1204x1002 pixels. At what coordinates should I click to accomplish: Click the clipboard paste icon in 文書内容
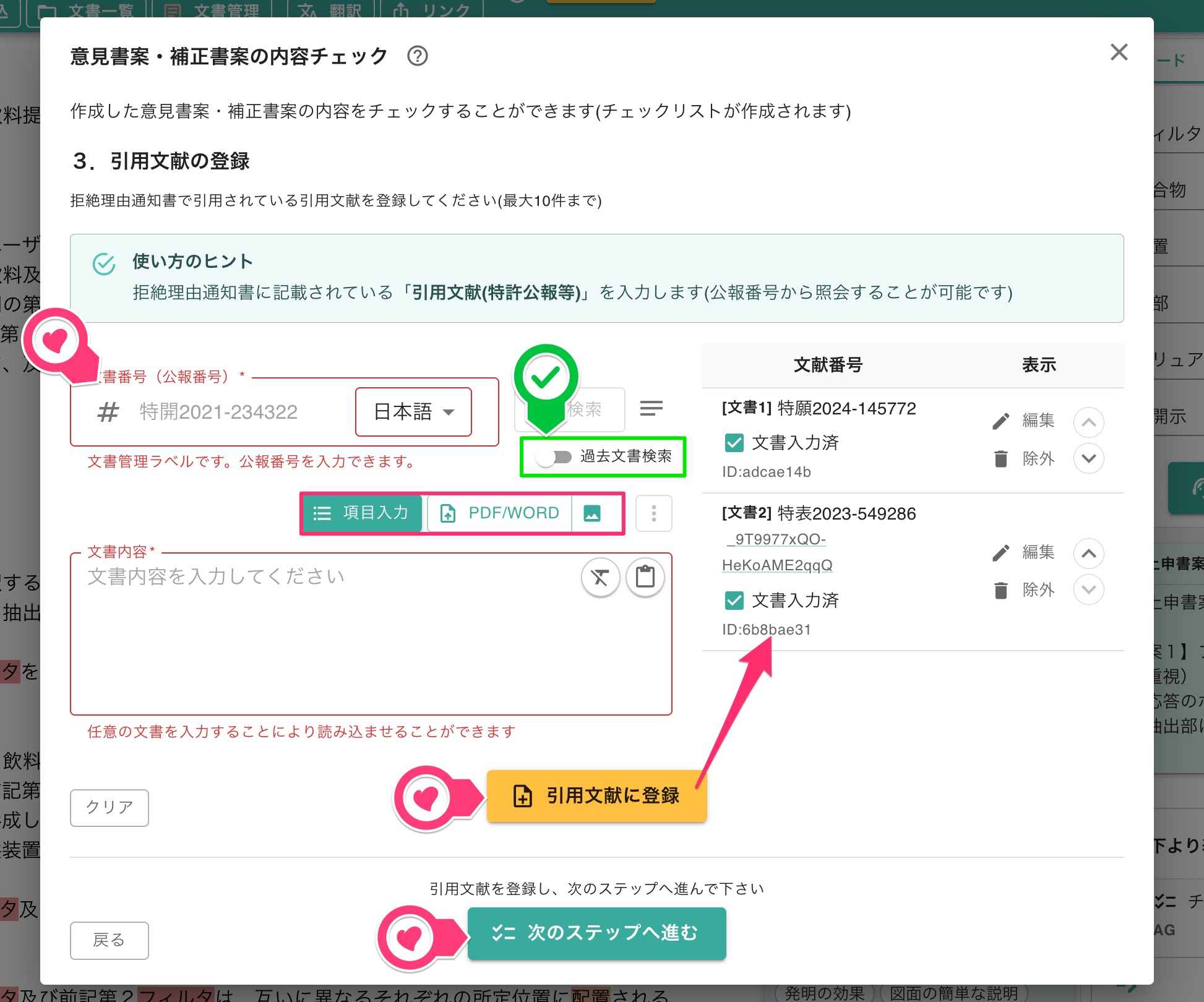click(x=645, y=578)
